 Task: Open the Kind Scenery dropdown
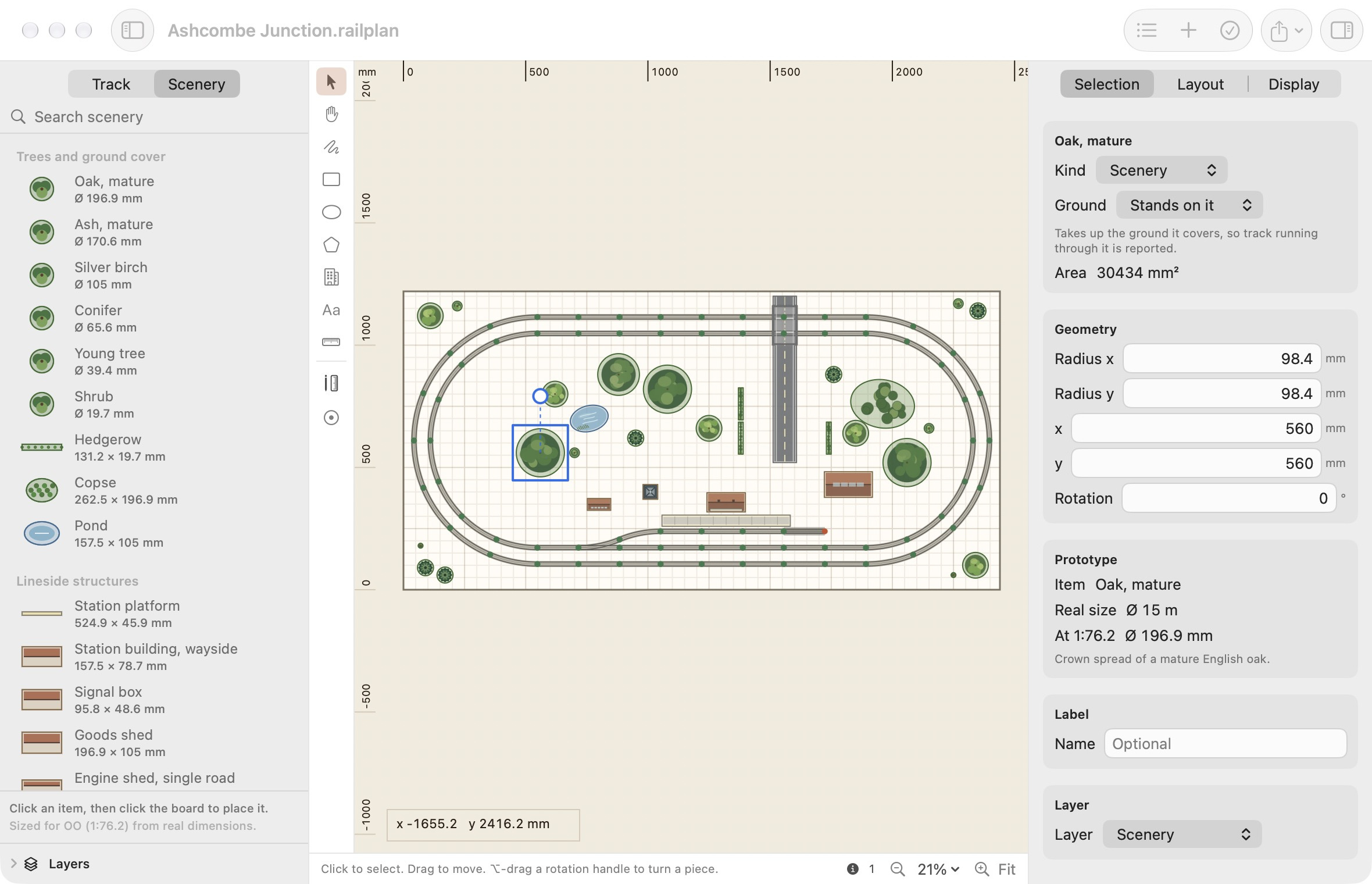click(1162, 170)
